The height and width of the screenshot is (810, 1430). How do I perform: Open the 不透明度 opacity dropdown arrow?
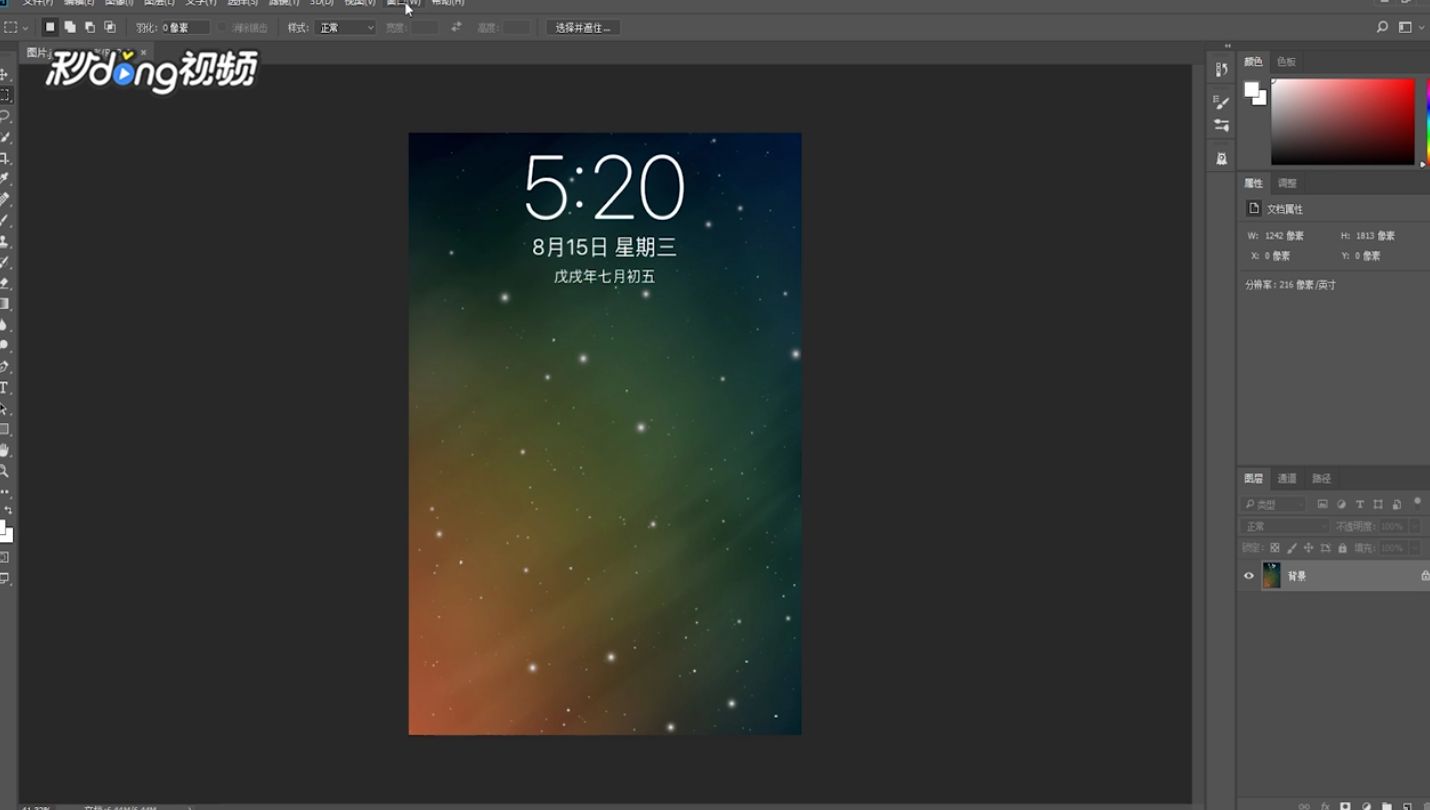(x=1414, y=526)
